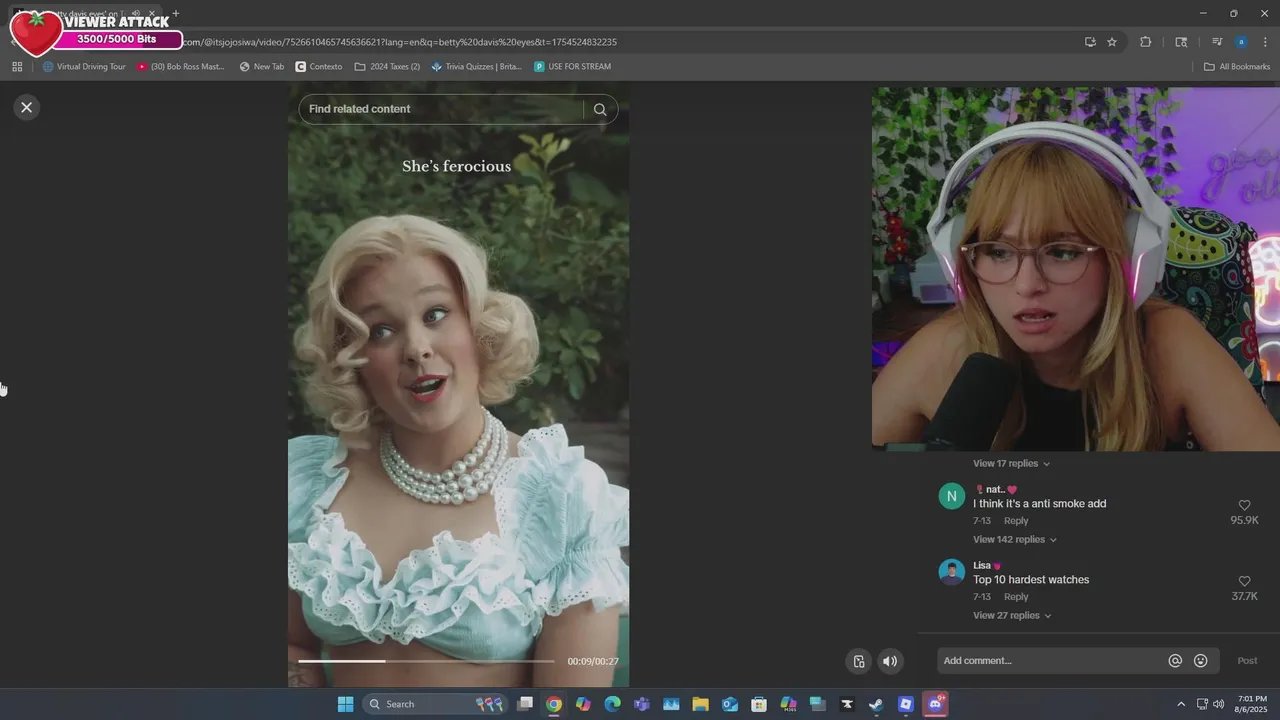Select the comment text "Top 10 hardest watches"
Viewport: 1280px width, 720px height.
[1031, 580]
